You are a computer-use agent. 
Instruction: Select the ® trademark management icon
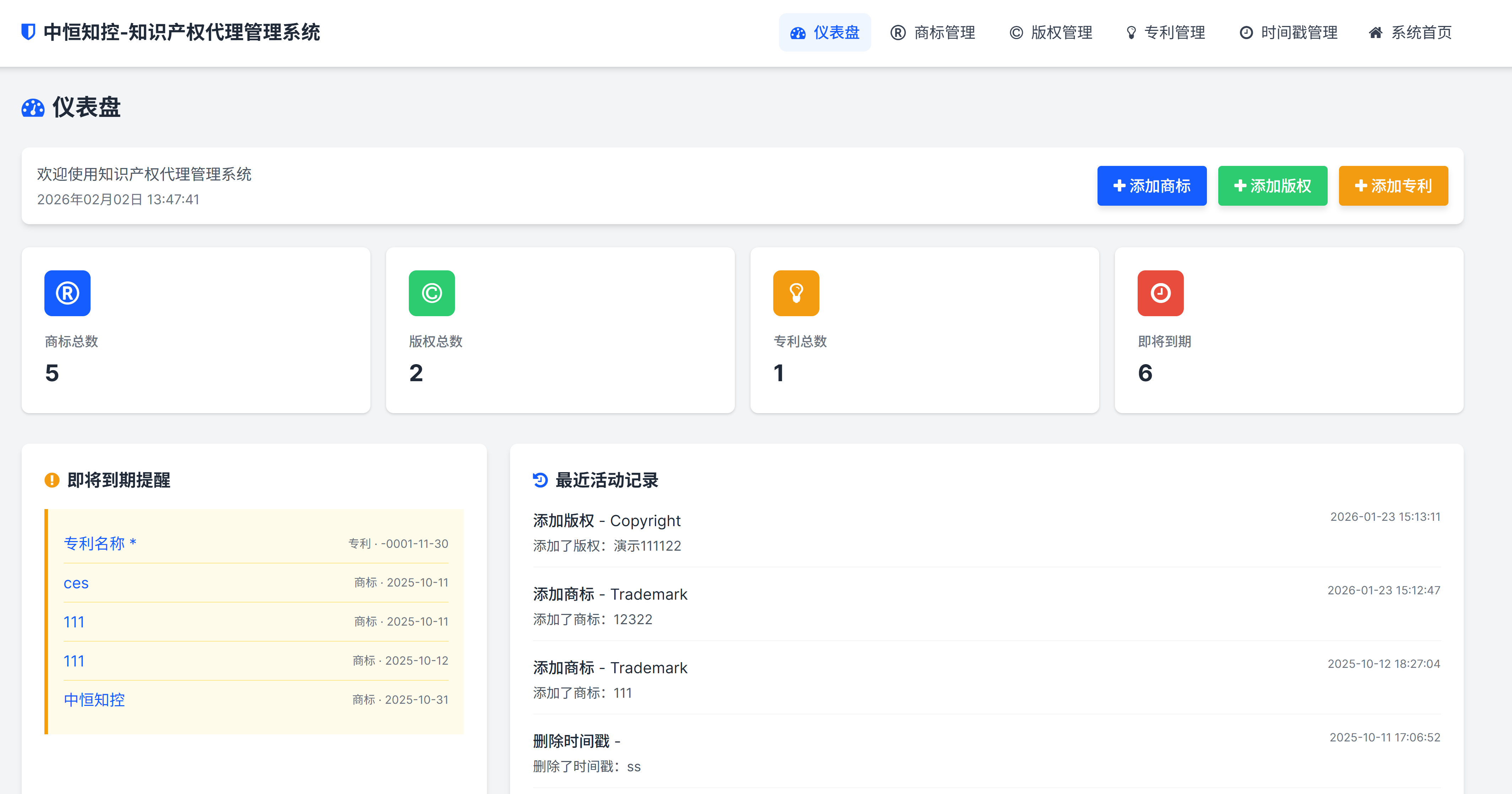click(898, 33)
